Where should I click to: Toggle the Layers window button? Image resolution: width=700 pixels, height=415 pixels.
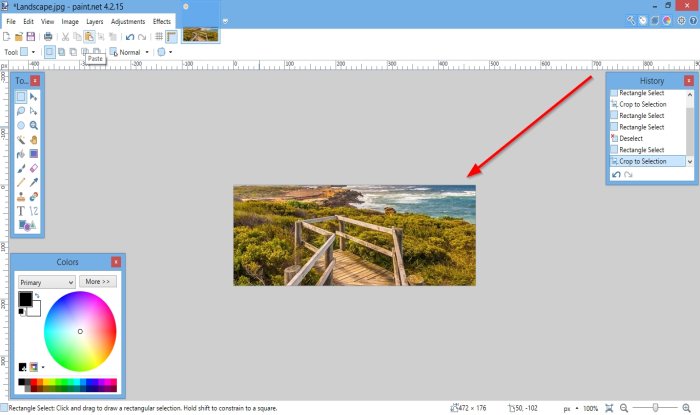click(x=654, y=21)
